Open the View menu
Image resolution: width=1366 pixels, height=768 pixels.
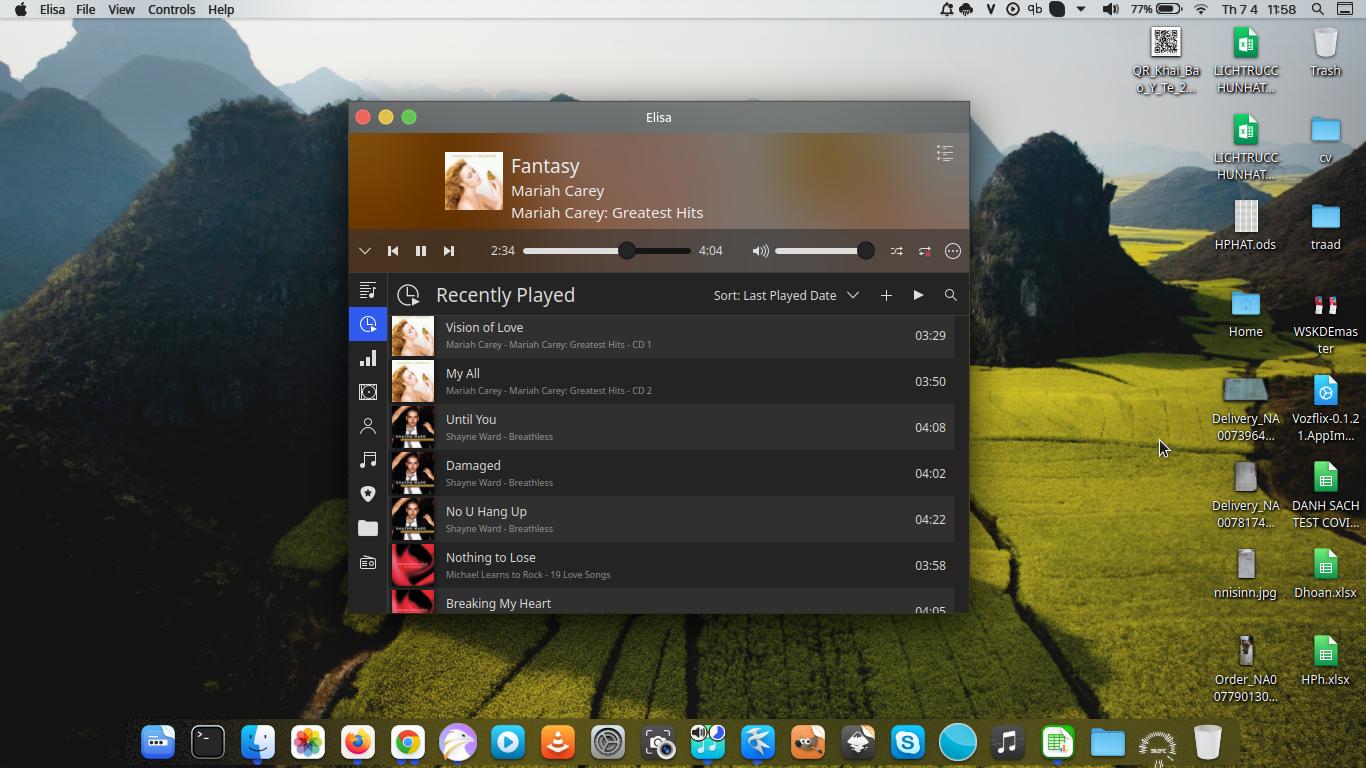click(121, 9)
